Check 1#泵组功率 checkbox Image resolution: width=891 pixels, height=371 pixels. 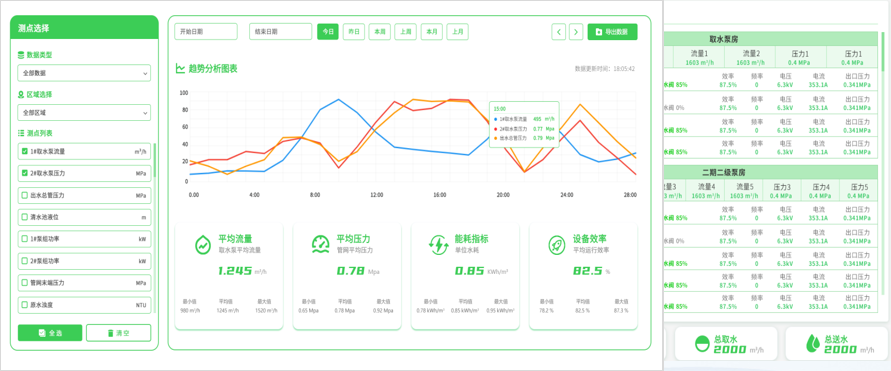24,239
